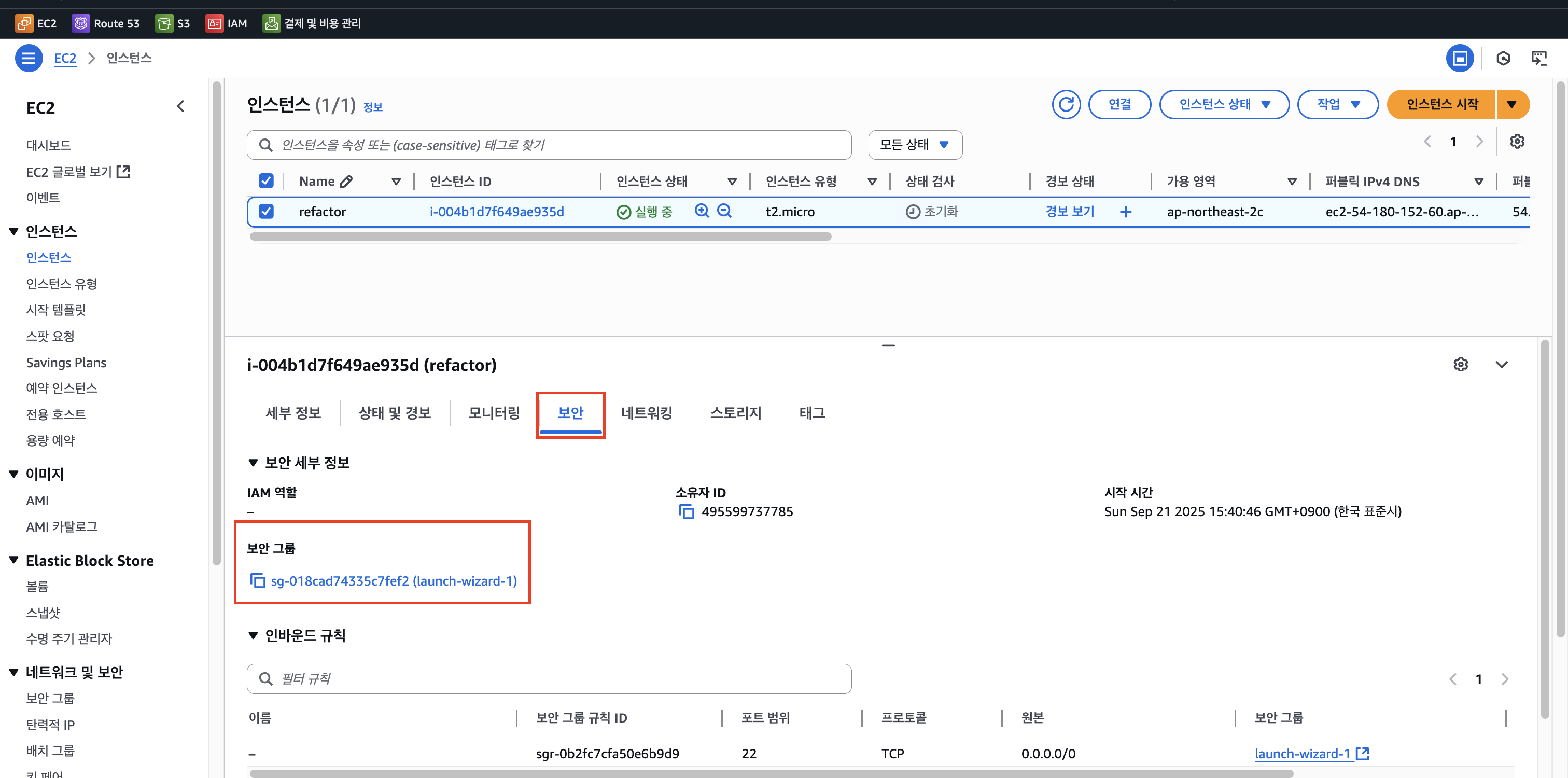Screen dimensions: 1568x778
Task: Open the hamburger navigation menu icon
Action: coord(29,59)
